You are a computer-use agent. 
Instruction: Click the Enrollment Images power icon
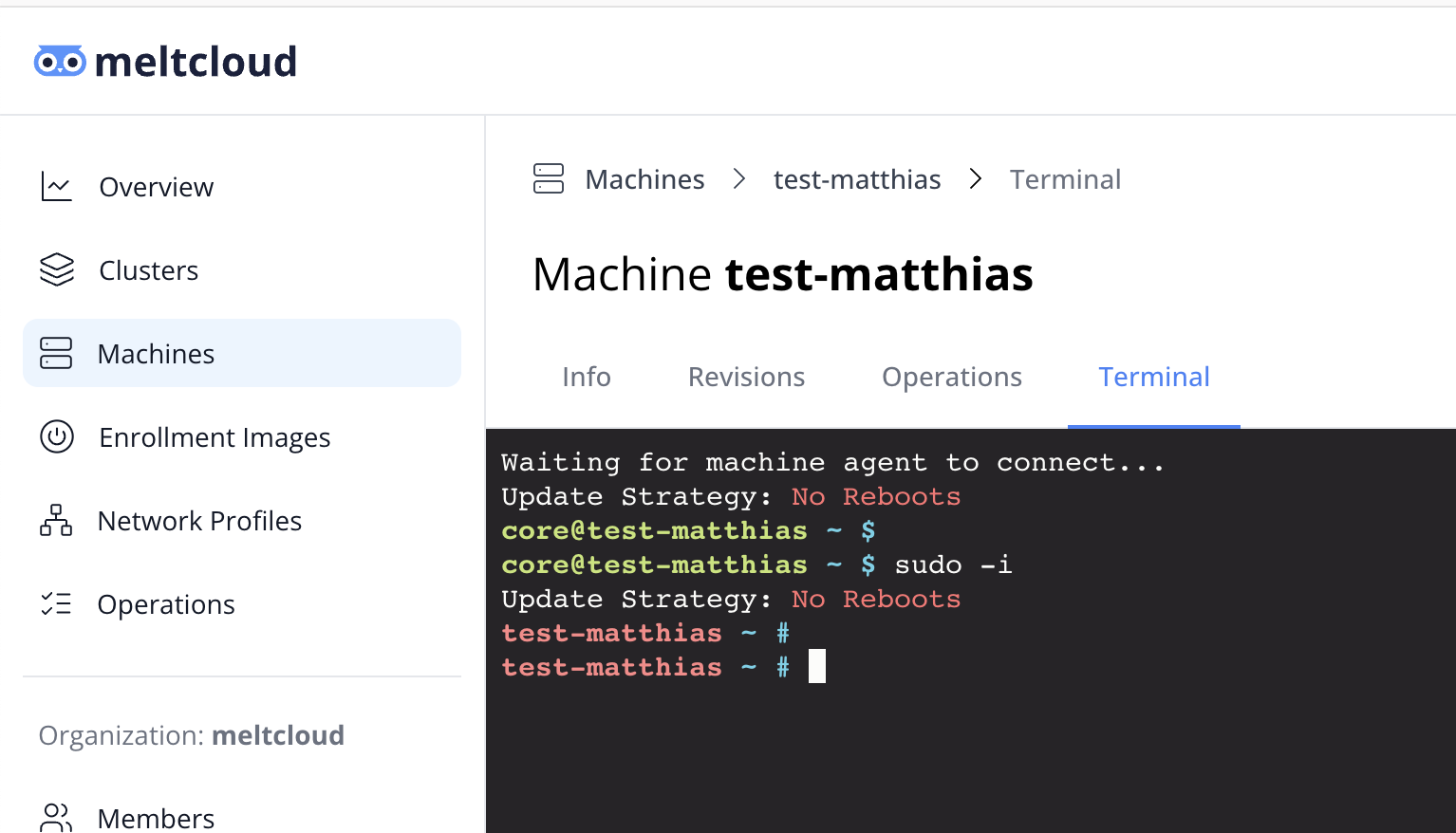pyautogui.click(x=56, y=437)
